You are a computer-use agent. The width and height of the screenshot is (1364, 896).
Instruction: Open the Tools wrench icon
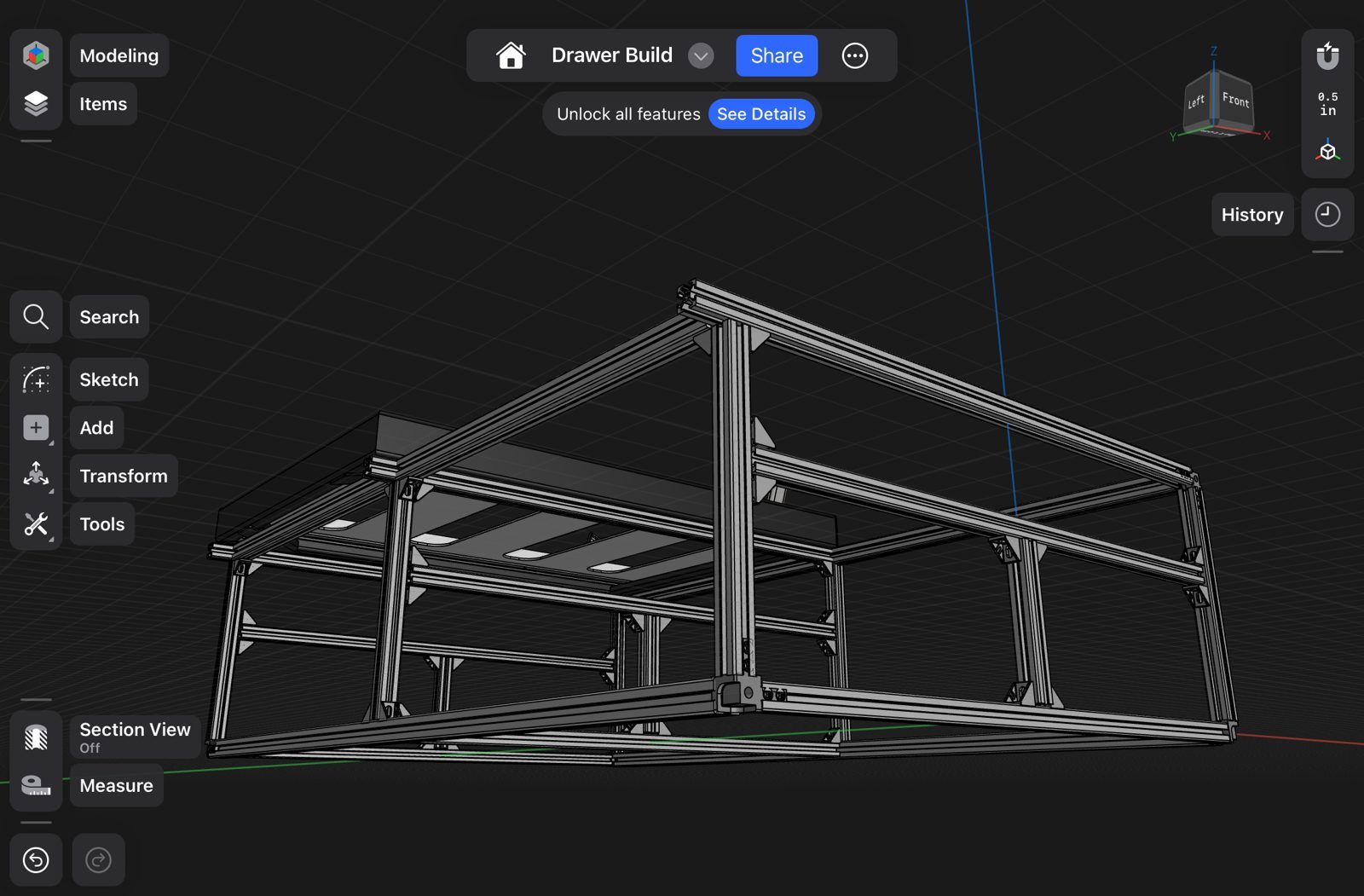click(x=36, y=523)
